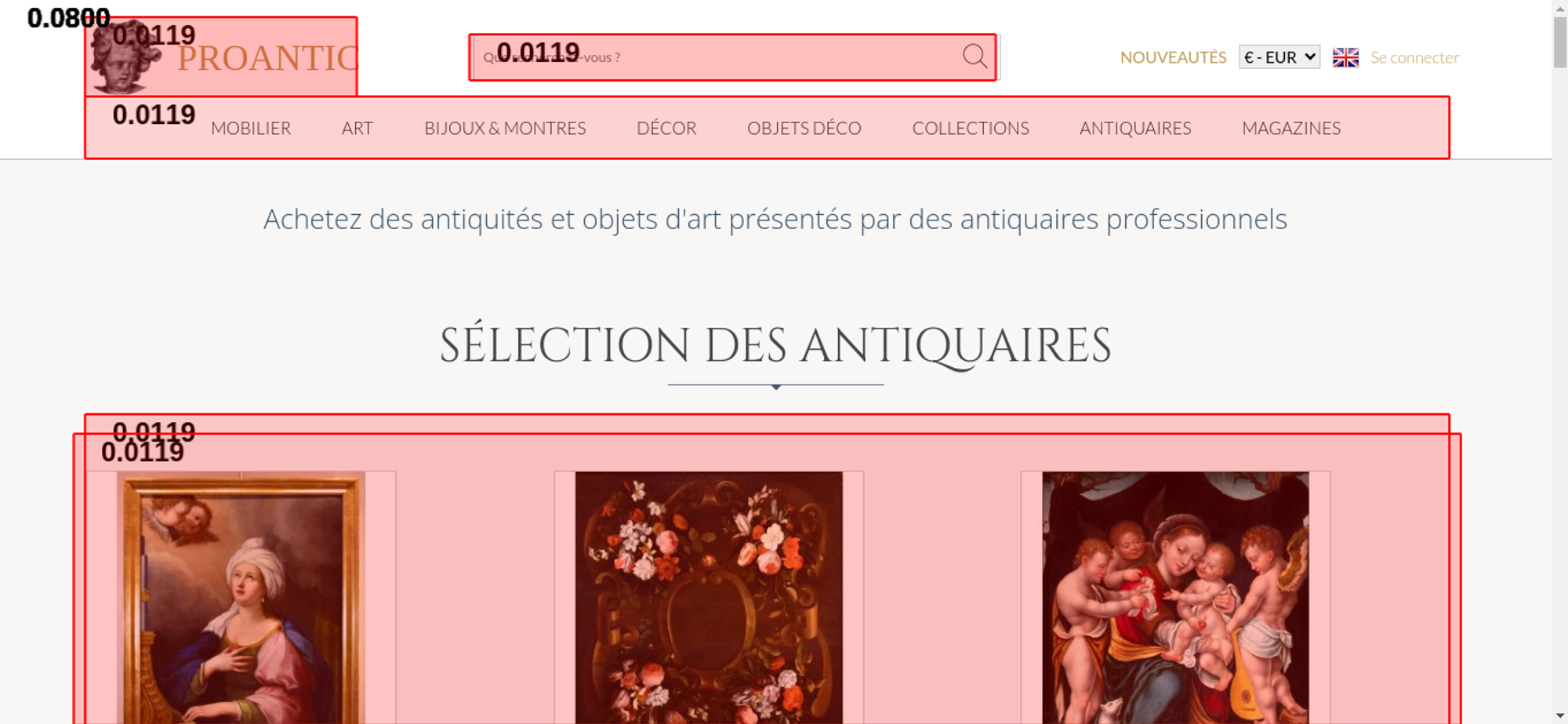
Task: Open the Magazines menu
Action: [x=1291, y=129]
